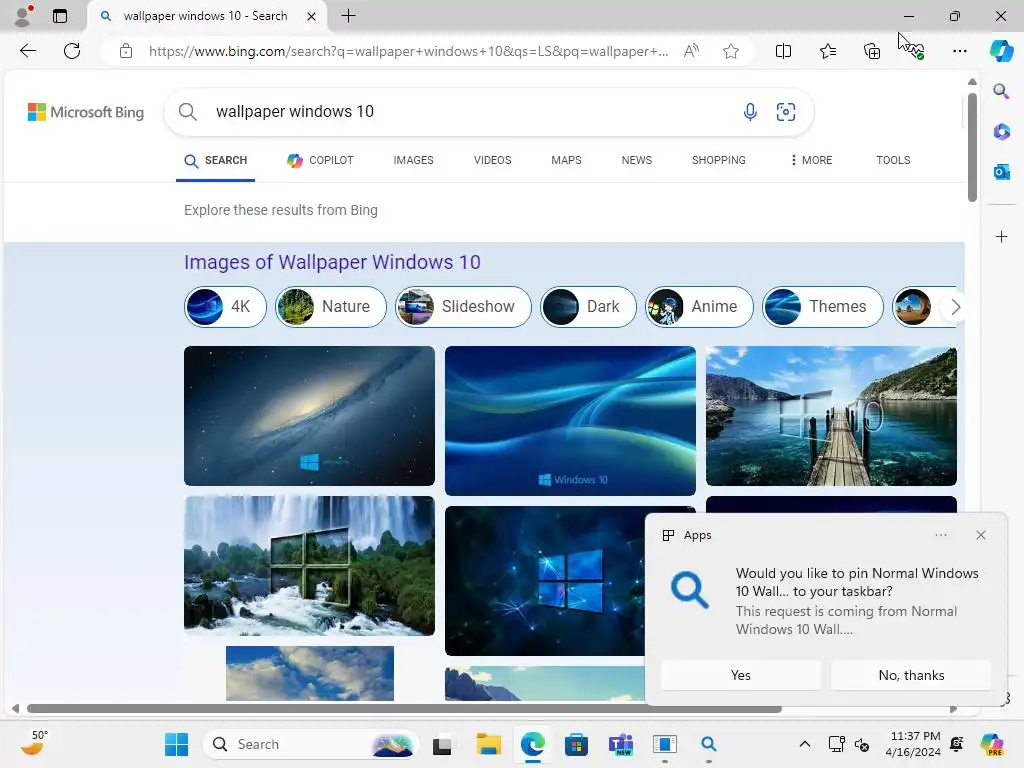Add this page to favorites star
This screenshot has height=768, width=1024.
[x=731, y=51]
